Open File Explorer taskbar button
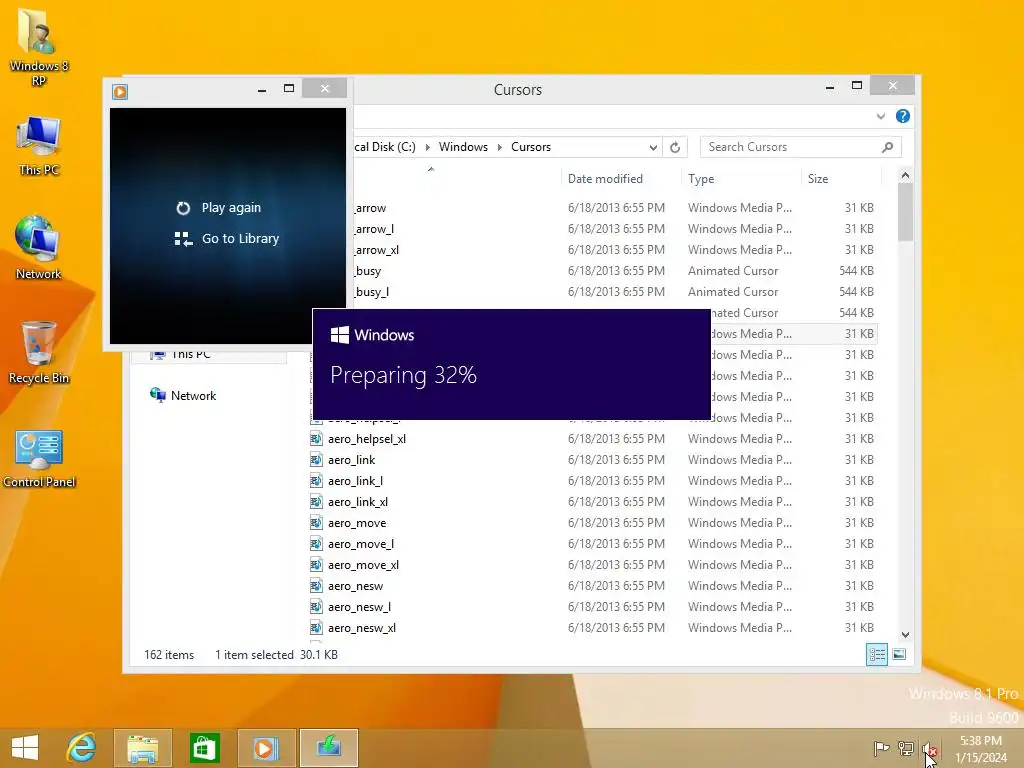1024x768 pixels. [143, 748]
